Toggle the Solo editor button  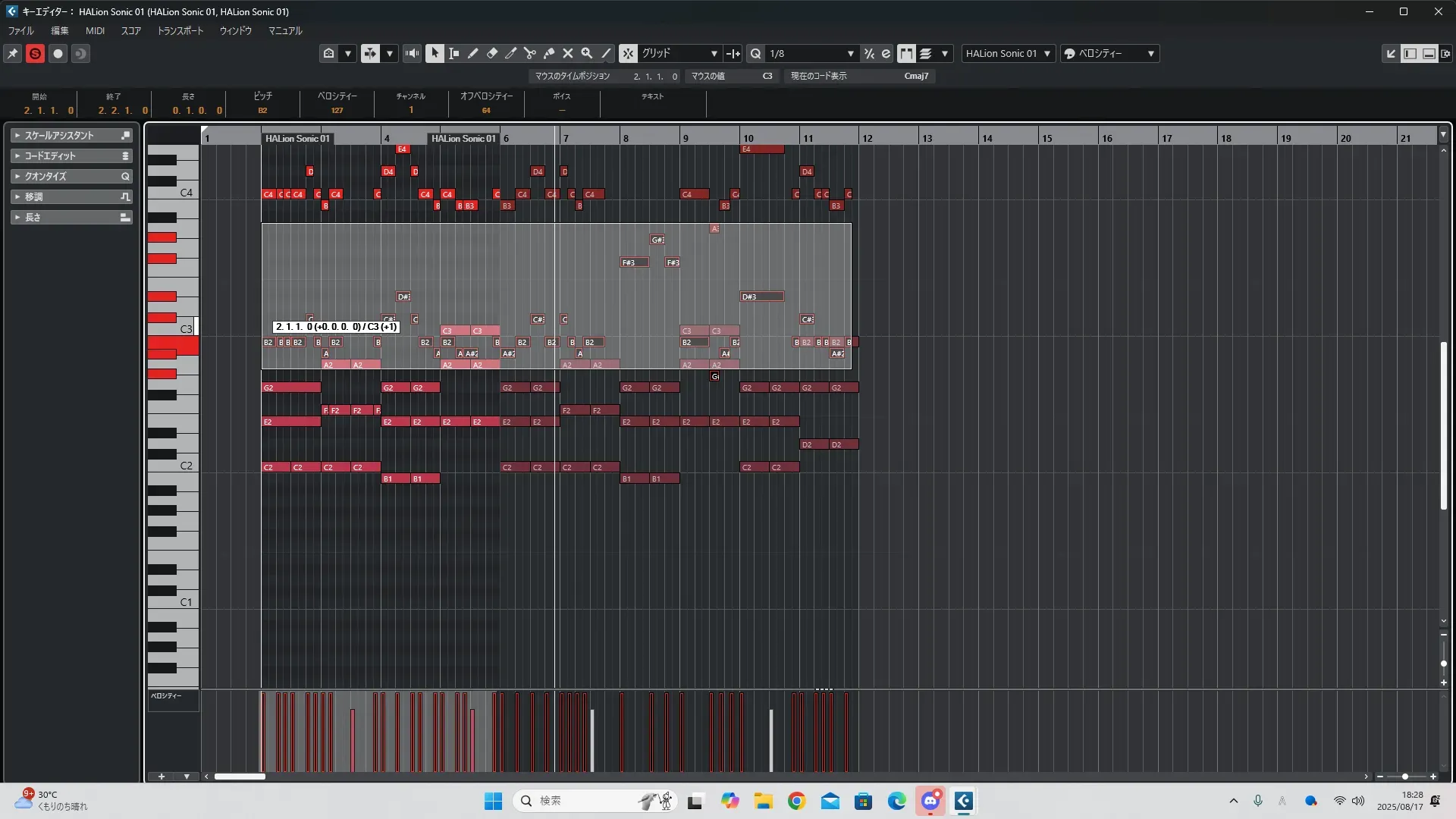35,53
